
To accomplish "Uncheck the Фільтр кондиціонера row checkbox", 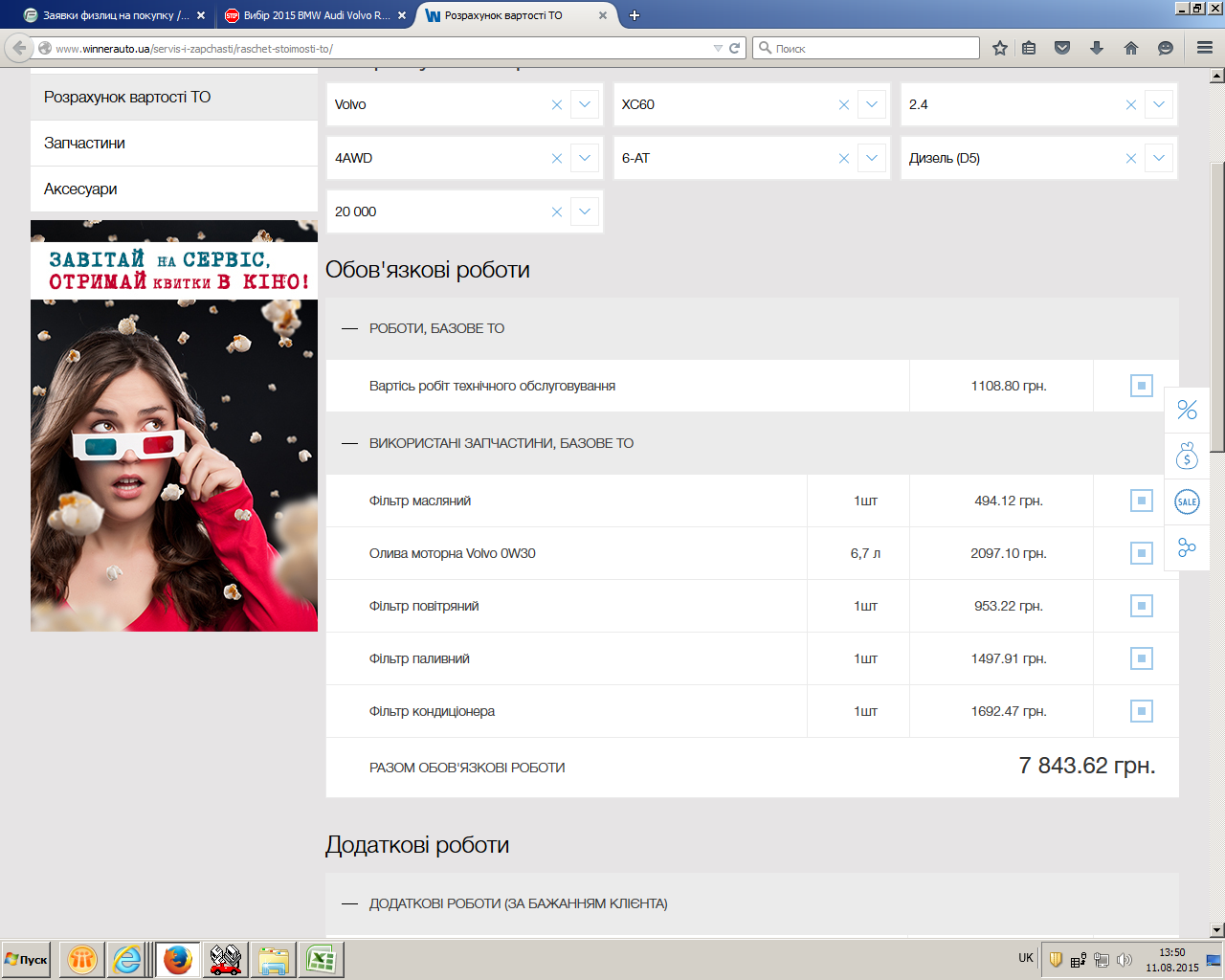I will (1141, 711).
